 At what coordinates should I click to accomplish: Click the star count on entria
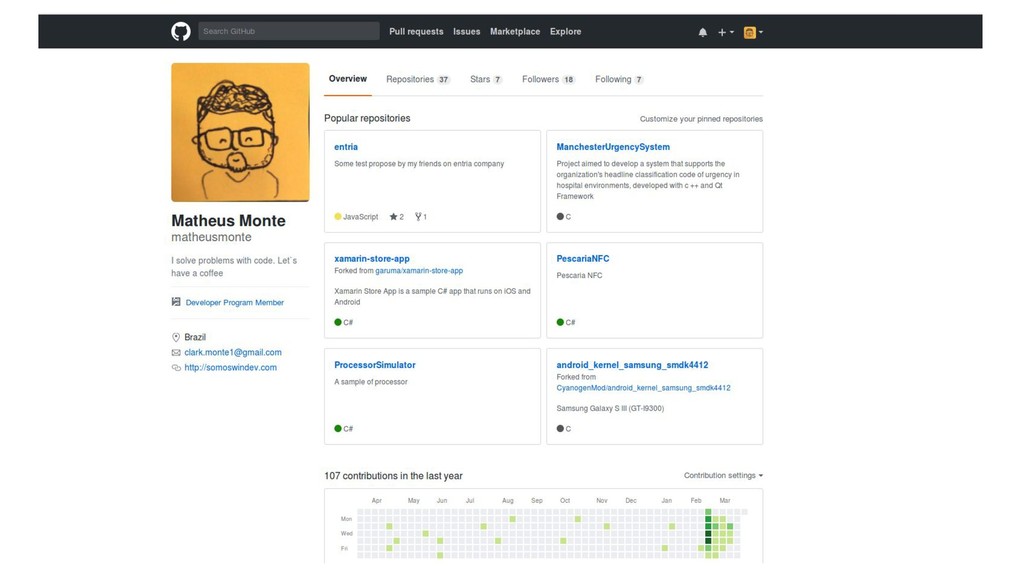pyautogui.click(x=397, y=217)
